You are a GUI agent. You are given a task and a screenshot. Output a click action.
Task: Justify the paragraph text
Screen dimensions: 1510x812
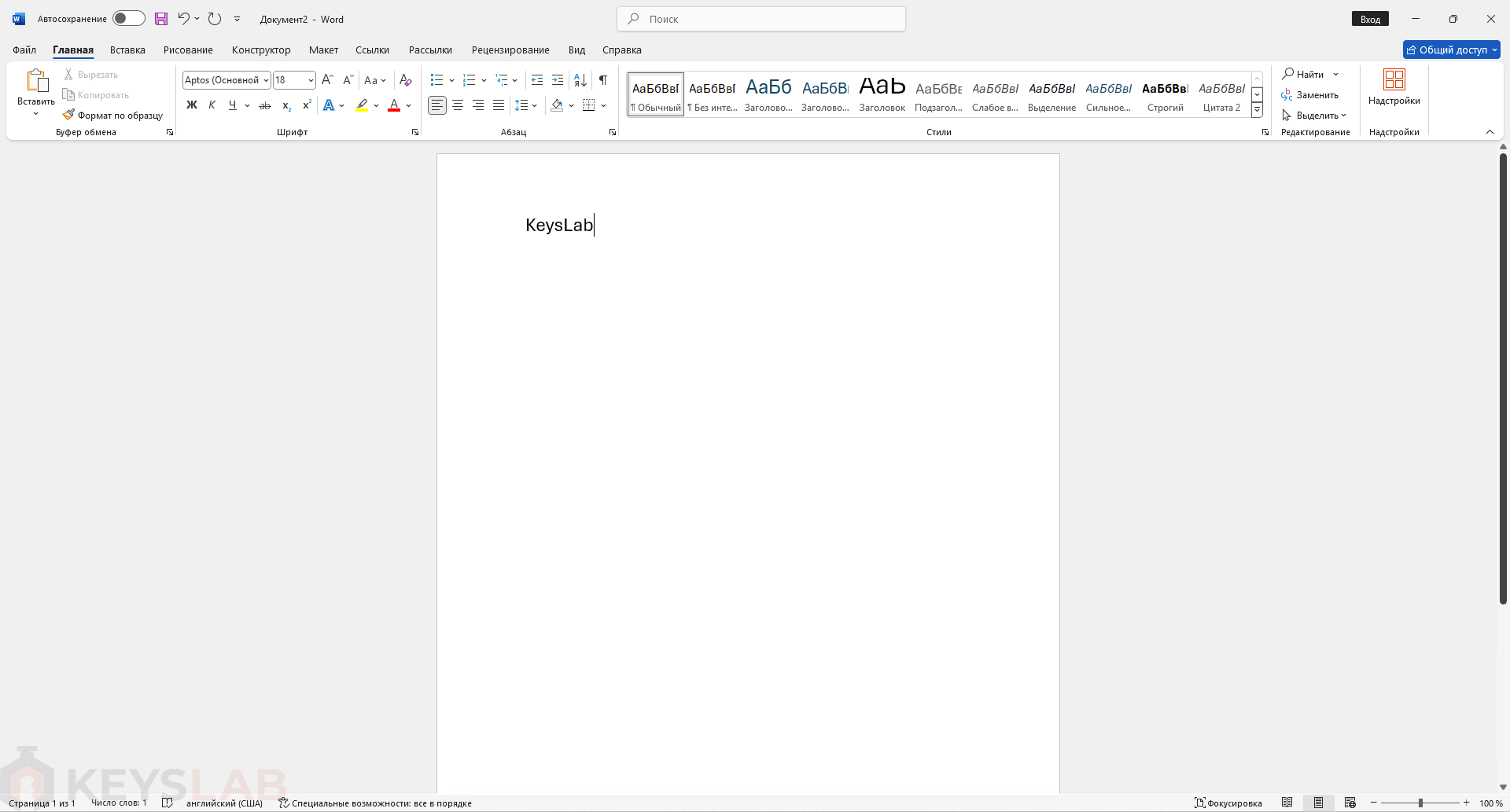[x=499, y=105]
